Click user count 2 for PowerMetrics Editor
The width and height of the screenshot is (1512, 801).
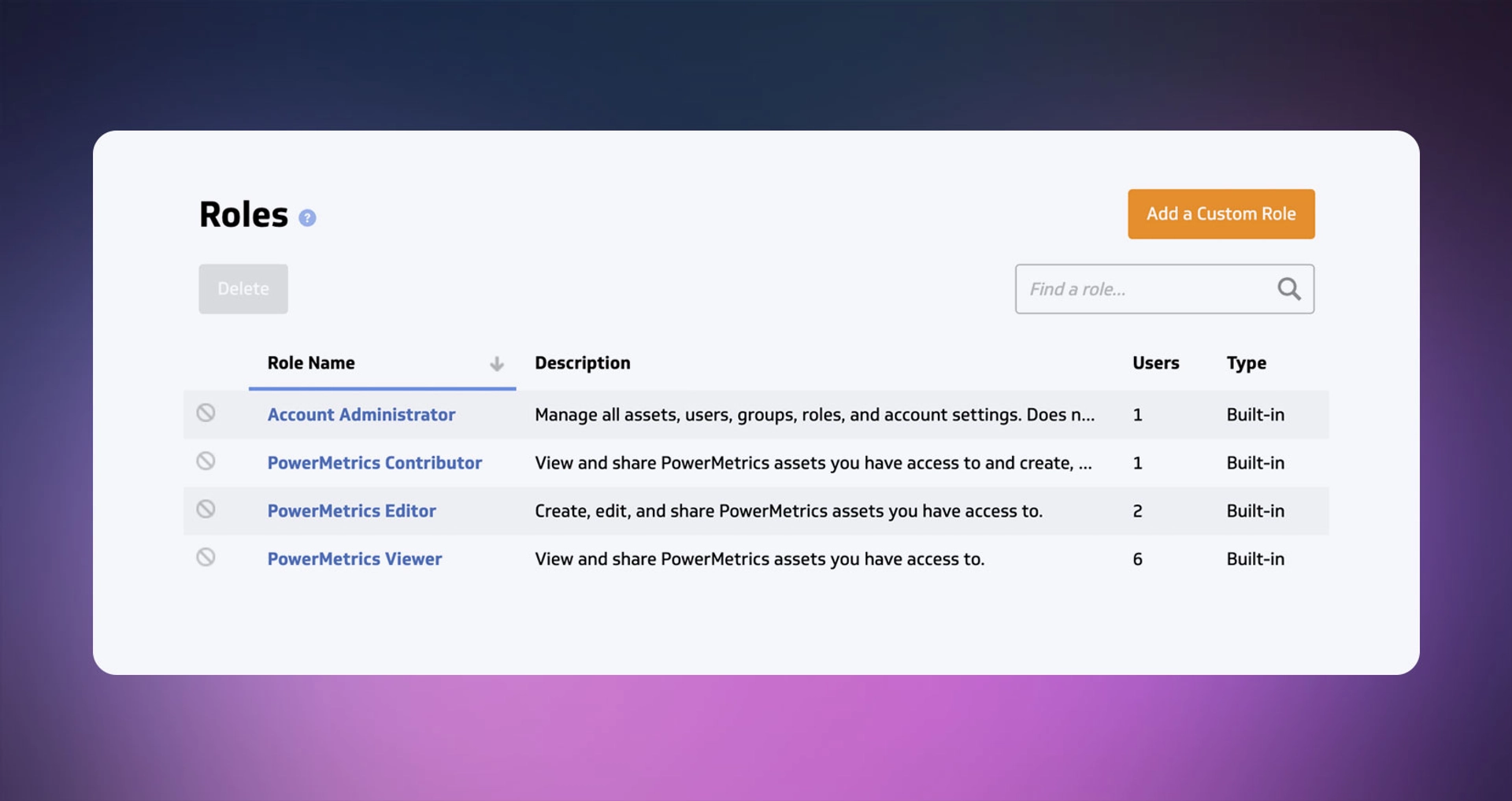(x=1137, y=511)
